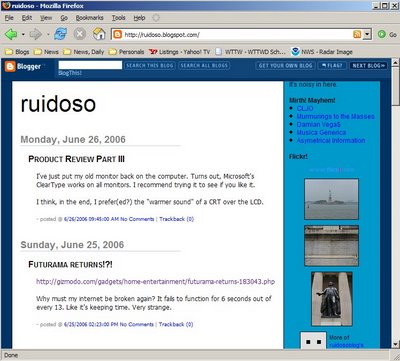
Task: Open the Forward button history dropdown arrow
Action: (x=47, y=34)
